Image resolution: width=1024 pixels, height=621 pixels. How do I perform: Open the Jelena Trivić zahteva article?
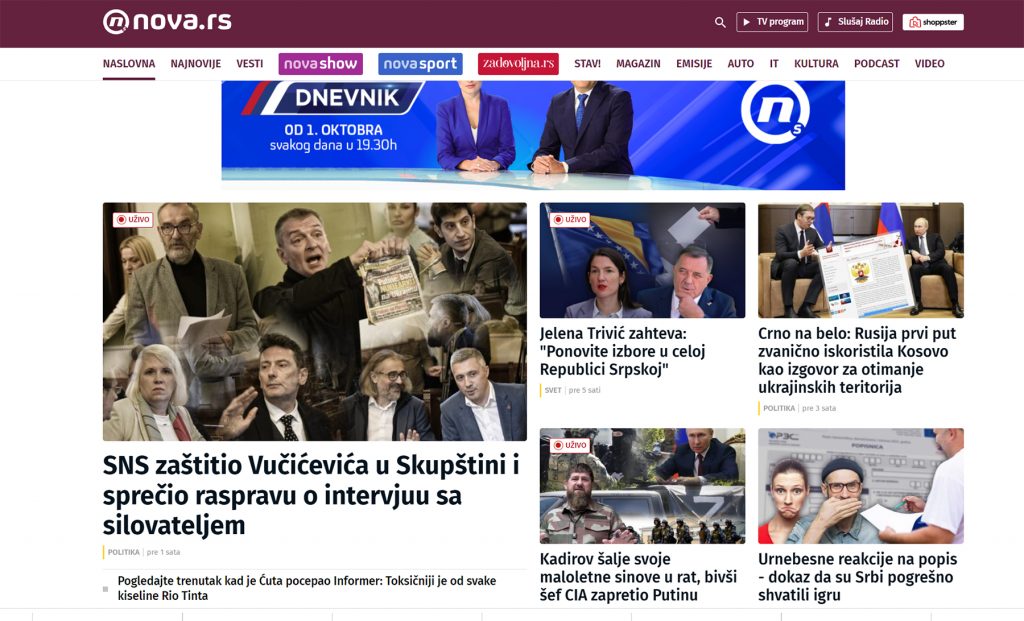click(x=622, y=351)
